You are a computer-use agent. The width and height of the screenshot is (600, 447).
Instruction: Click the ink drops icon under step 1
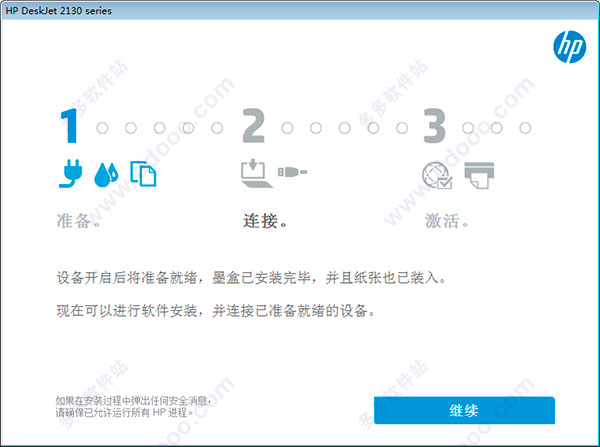[x=106, y=175]
